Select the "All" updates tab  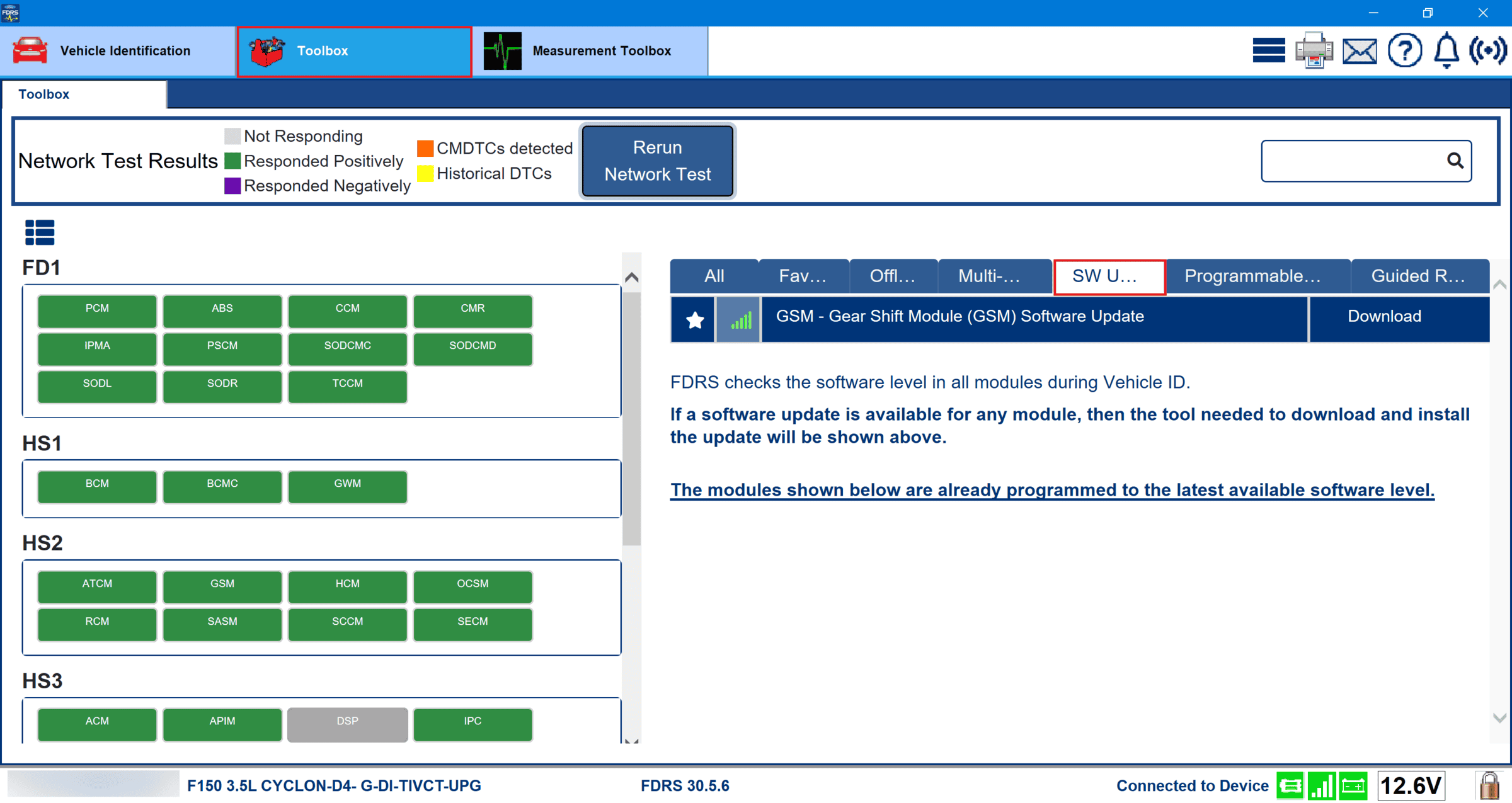tap(714, 276)
